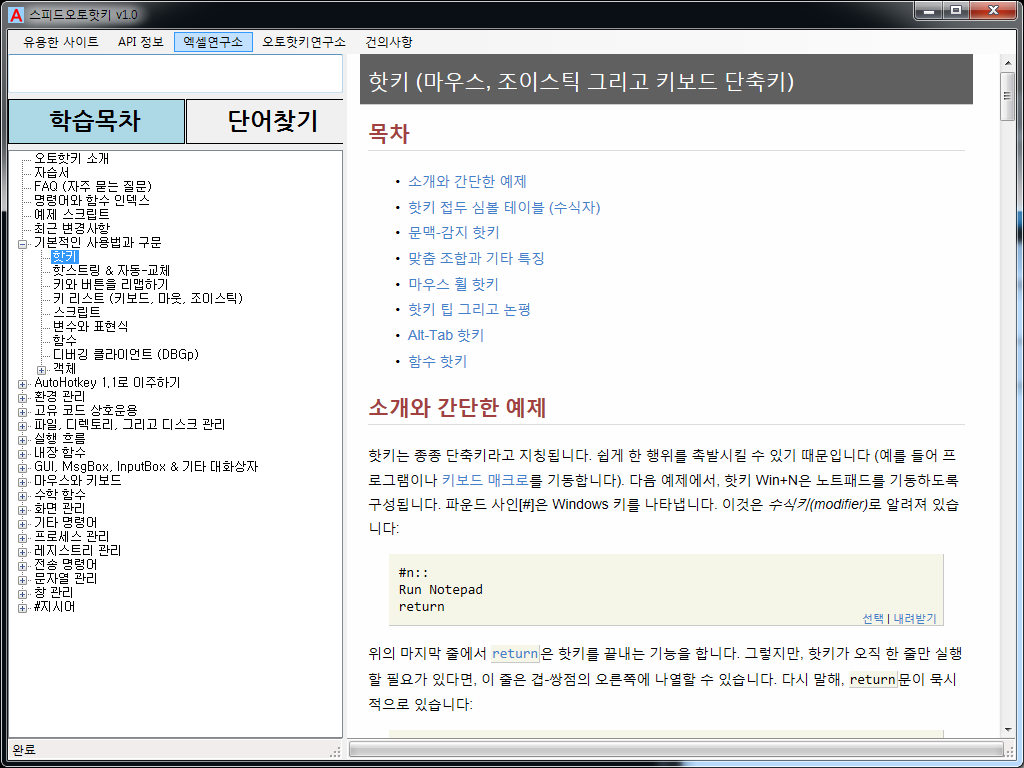The width and height of the screenshot is (1024, 768).
Task: Expand the 환경 관리 node
Action: click(x=22, y=398)
